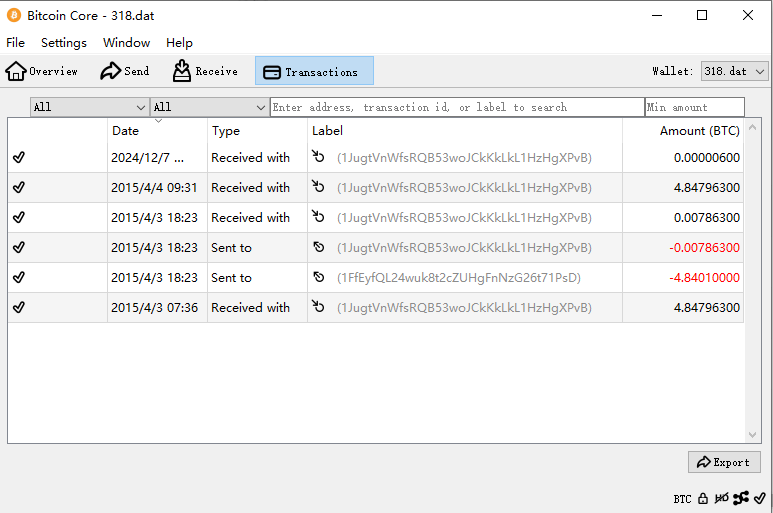Click the sent icon beside address 1FfEyfQL24wuk8t2c
Viewport: 773px width, 513px height.
click(319, 278)
